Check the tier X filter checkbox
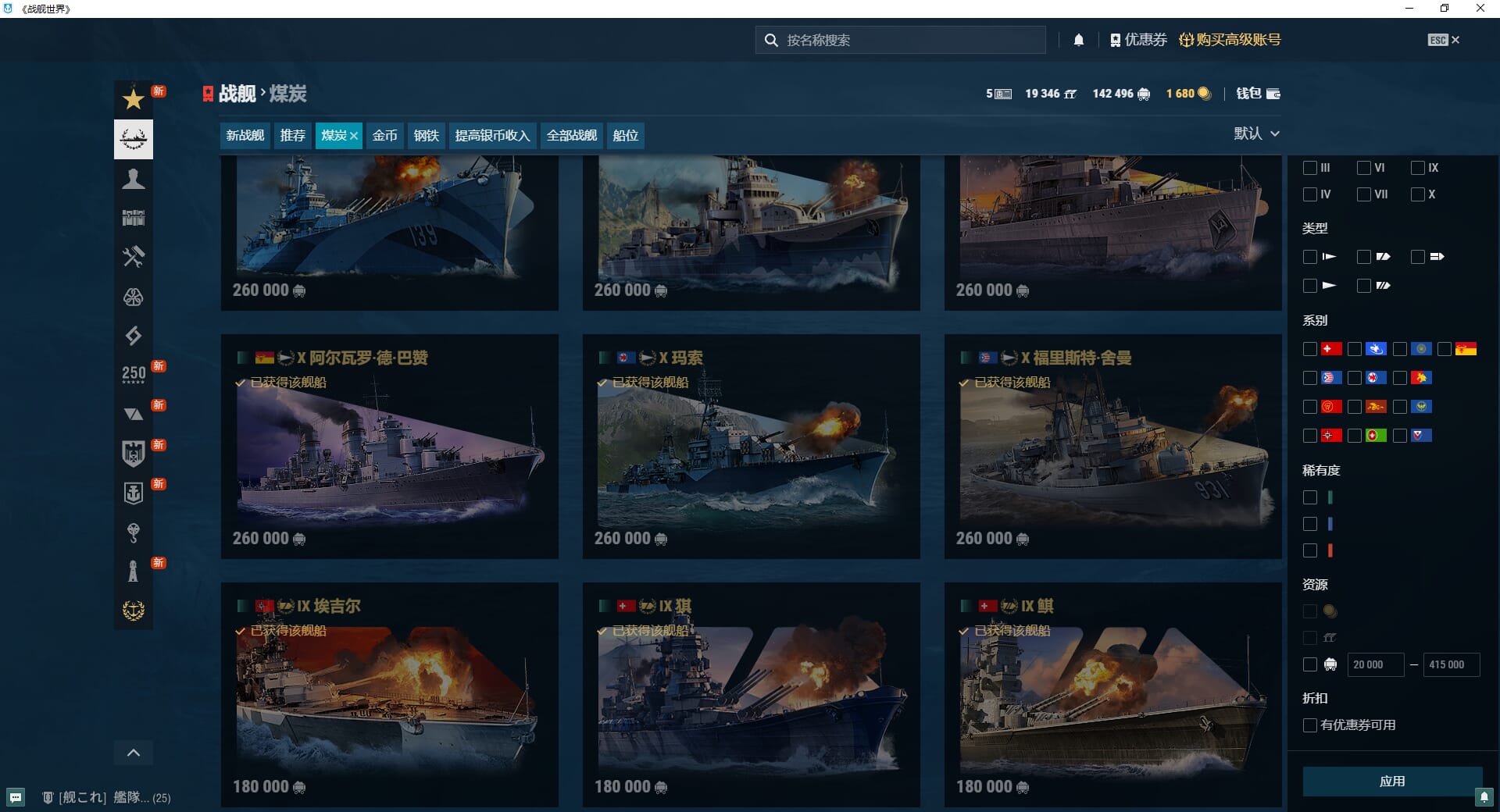Image resolution: width=1500 pixels, height=812 pixels. pos(1418,194)
